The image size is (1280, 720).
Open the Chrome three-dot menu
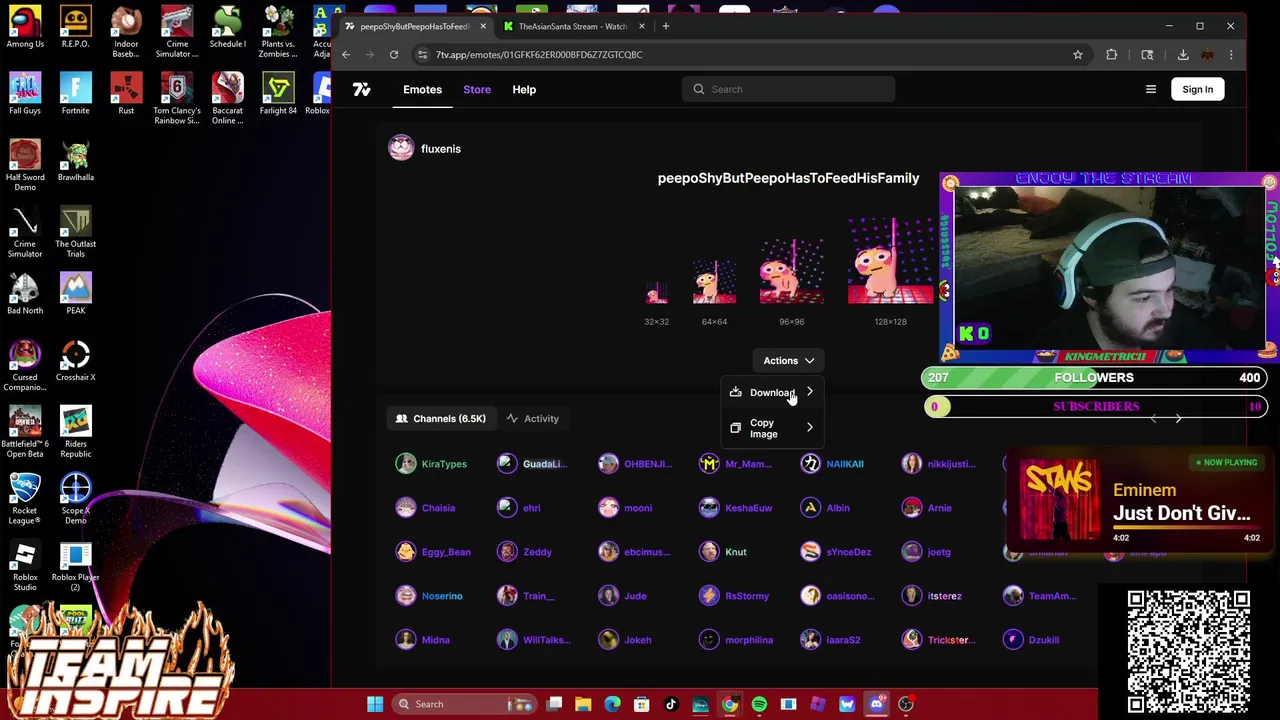[x=1231, y=55]
